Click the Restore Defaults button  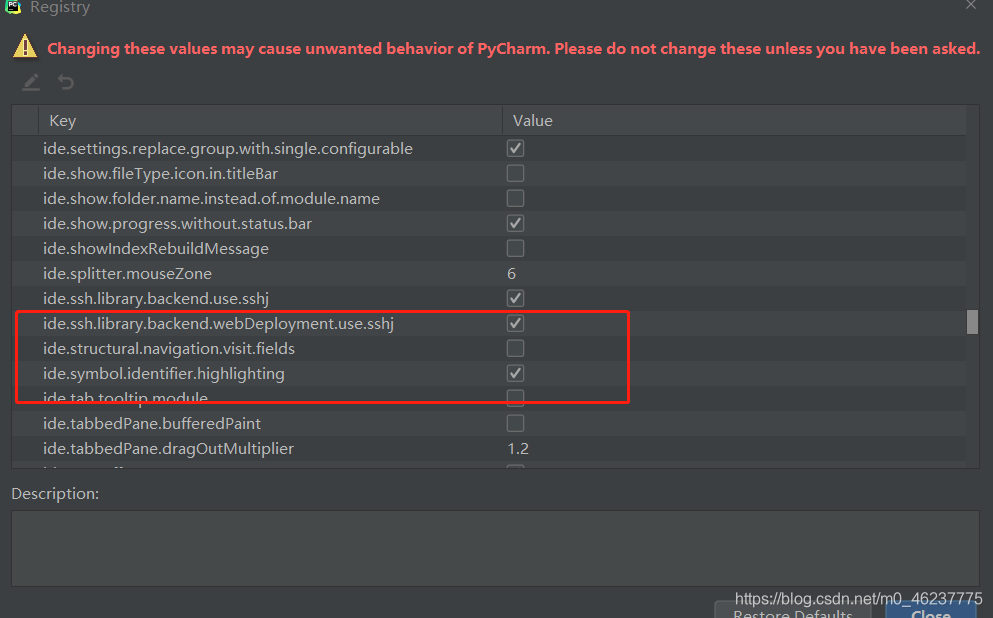[794, 612]
